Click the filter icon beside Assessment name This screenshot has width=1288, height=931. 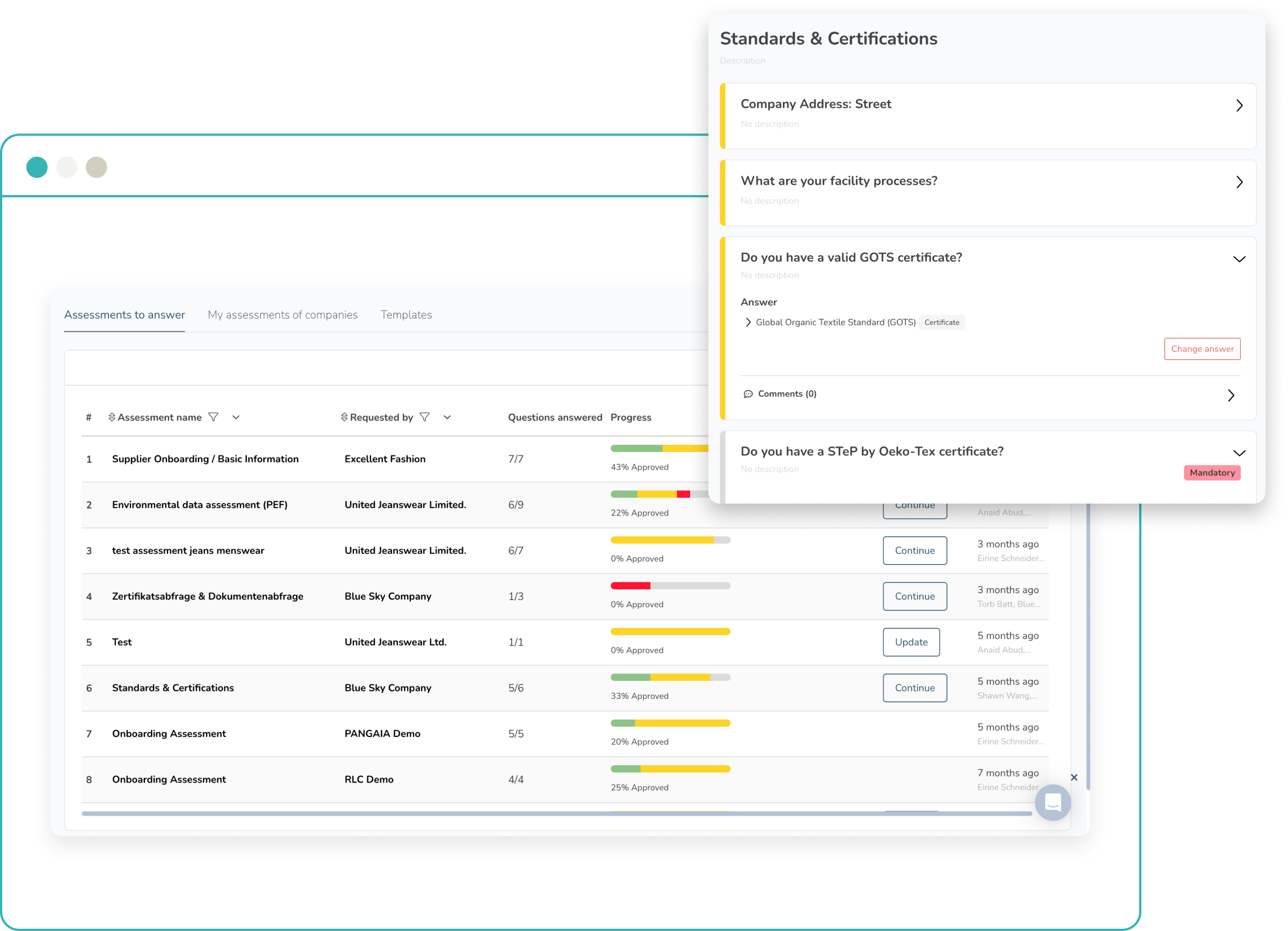(x=214, y=418)
